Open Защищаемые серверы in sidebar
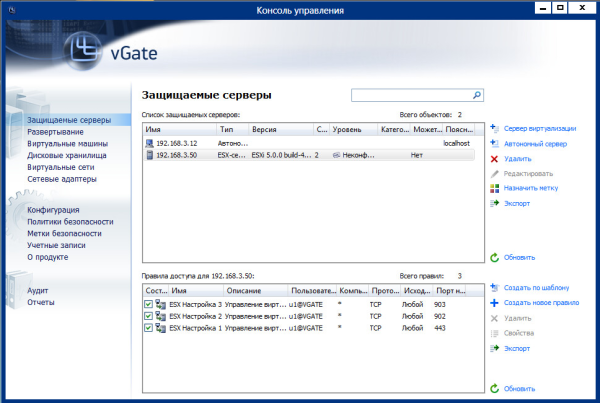600x403 pixels. point(69,120)
